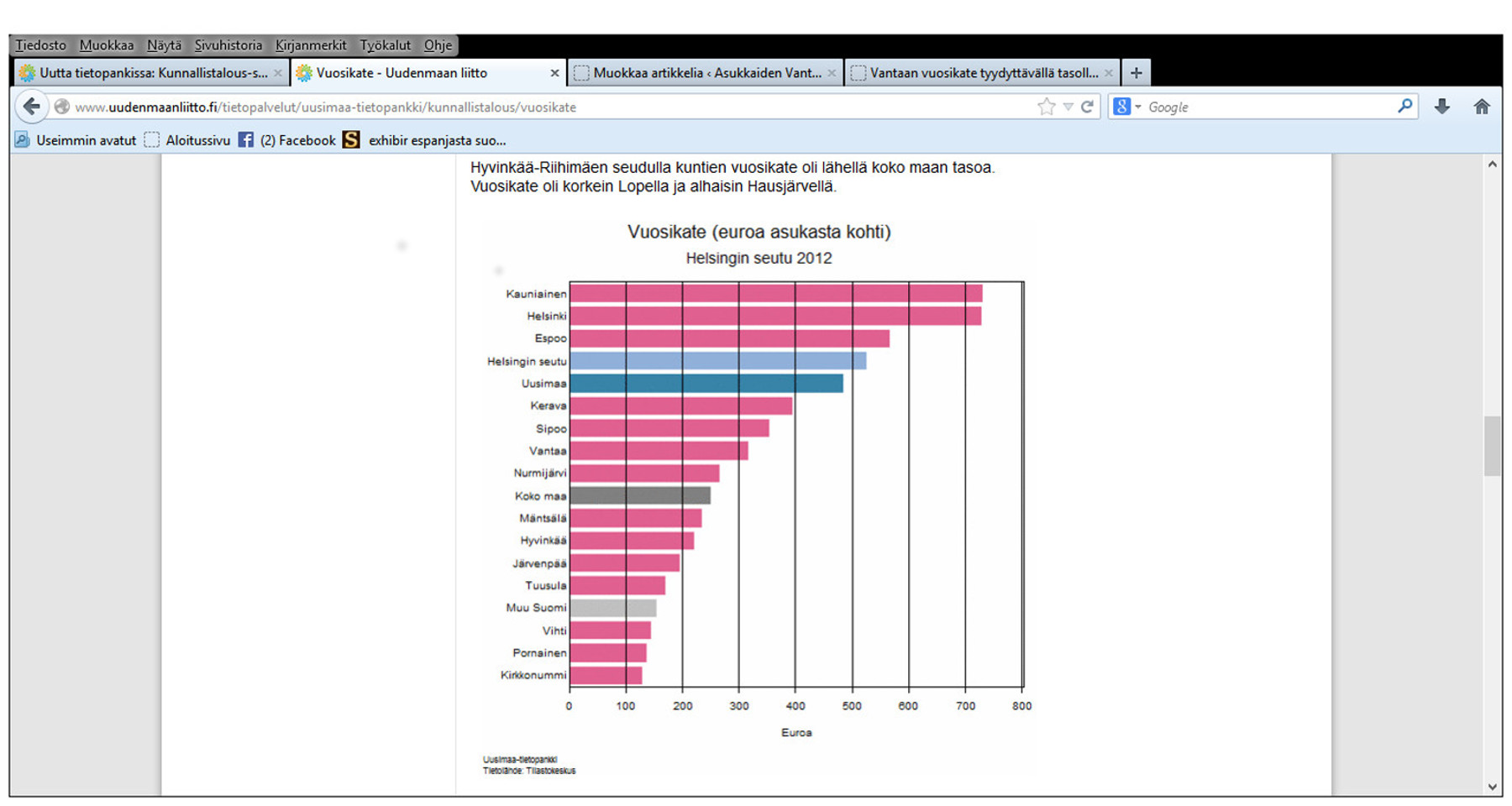Open the Facebook bookmark

coord(287,140)
